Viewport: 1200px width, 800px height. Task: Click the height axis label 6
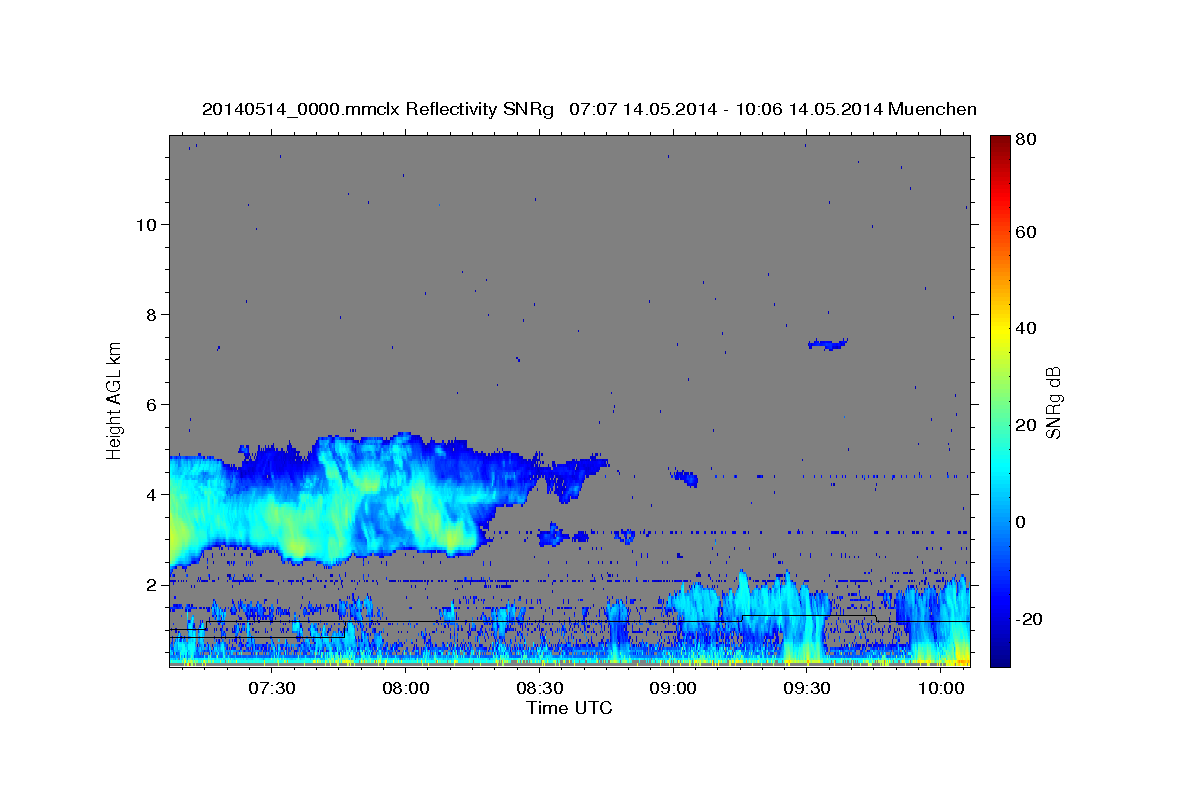tap(152, 404)
